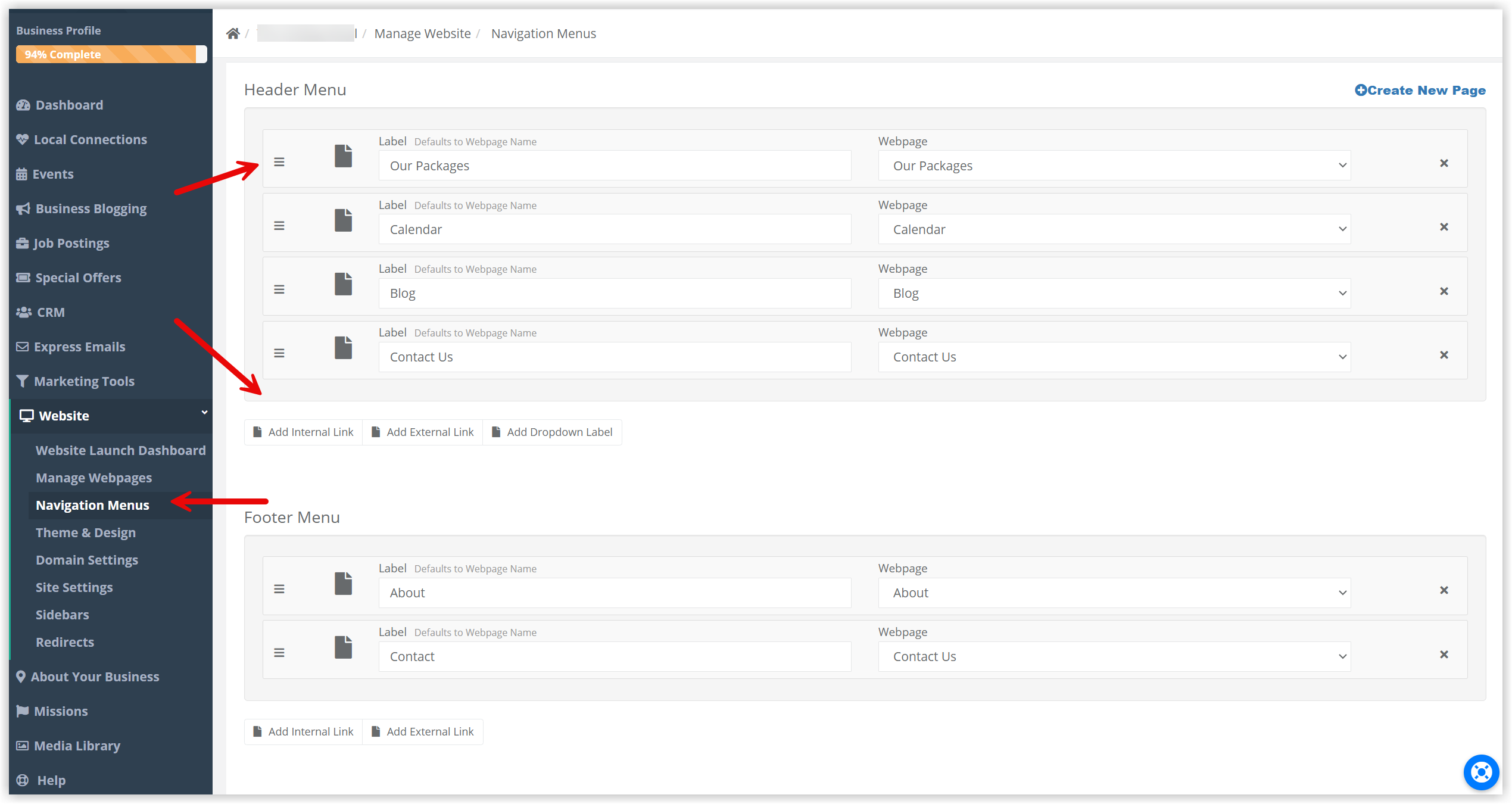Edit the Our Packages label field
Image resolution: width=1512 pixels, height=804 pixels.
click(x=615, y=166)
